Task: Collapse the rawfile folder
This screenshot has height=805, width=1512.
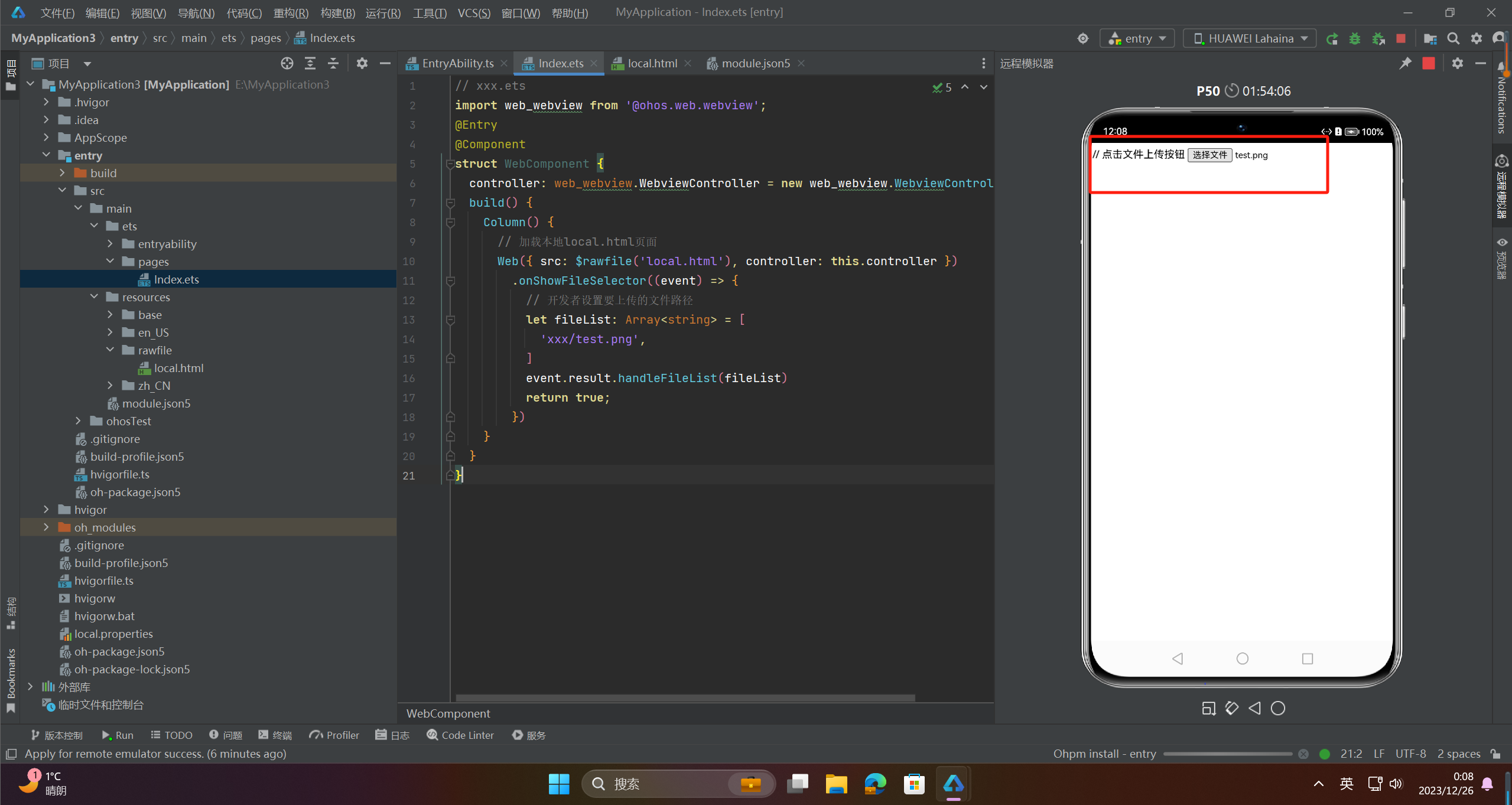Action: coord(110,350)
